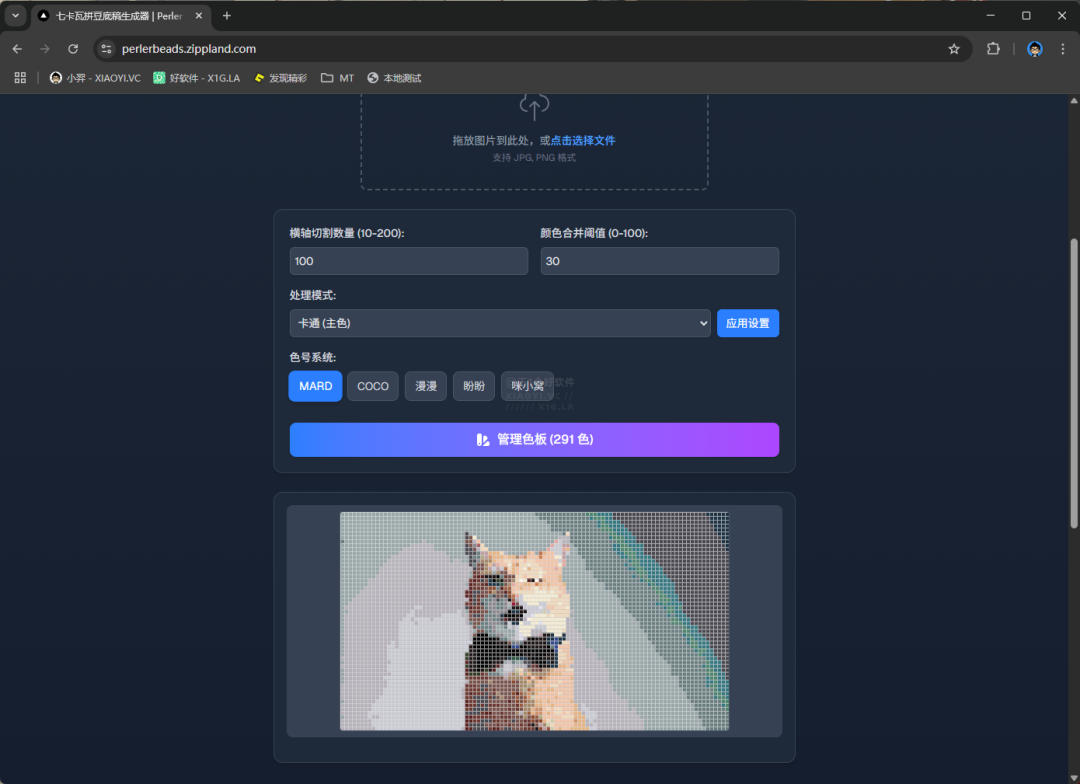Screen dimensions: 1080x784
Task: Click the address bar URL
Action: click(189, 49)
